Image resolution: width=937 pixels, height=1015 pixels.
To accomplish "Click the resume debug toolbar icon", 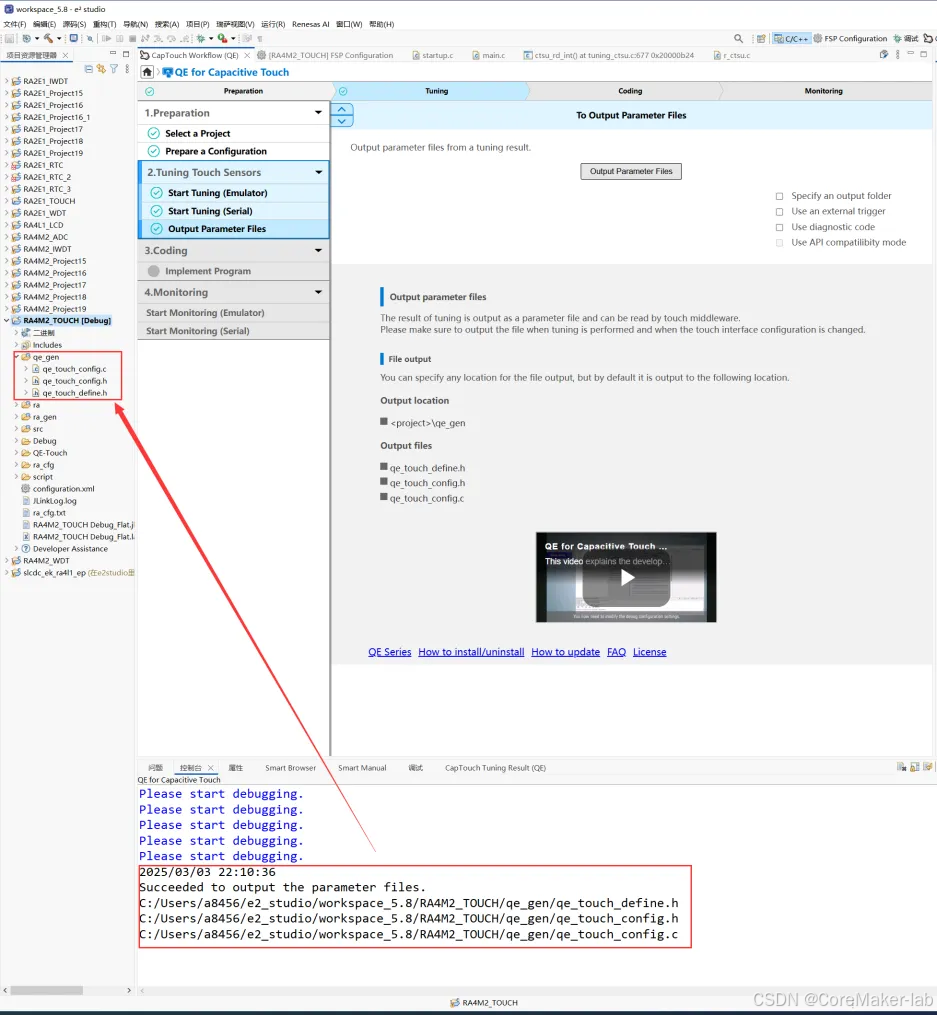I will [x=107, y=38].
